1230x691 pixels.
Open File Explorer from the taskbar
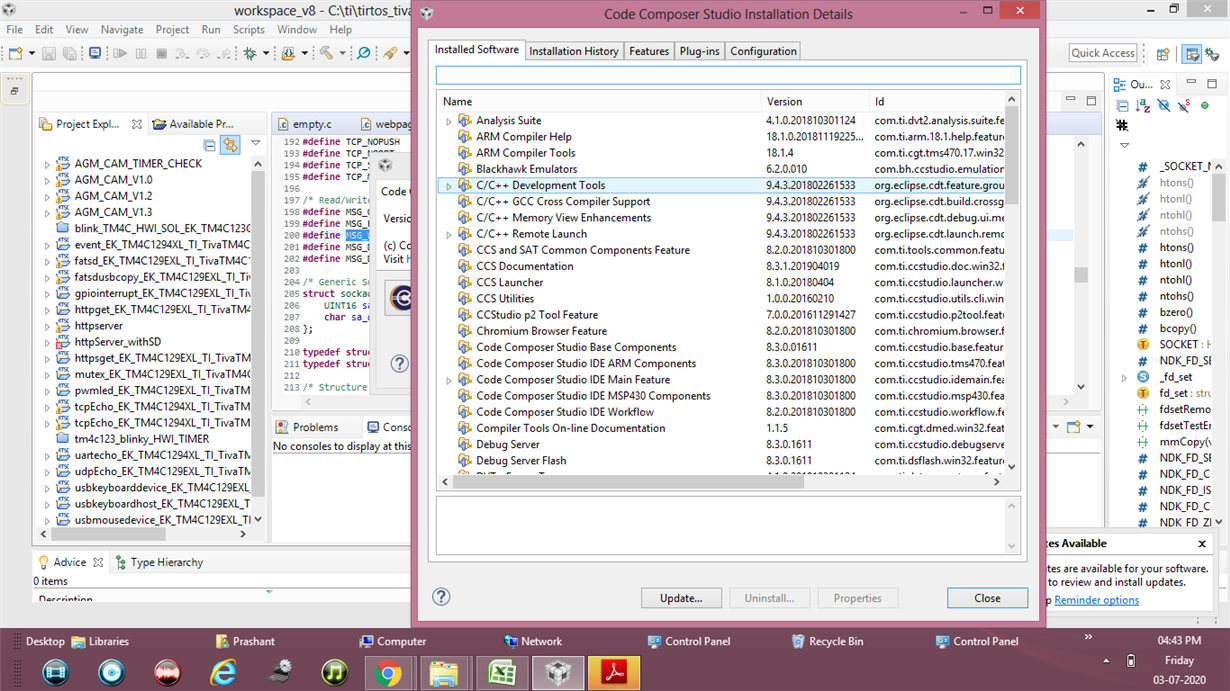click(445, 673)
